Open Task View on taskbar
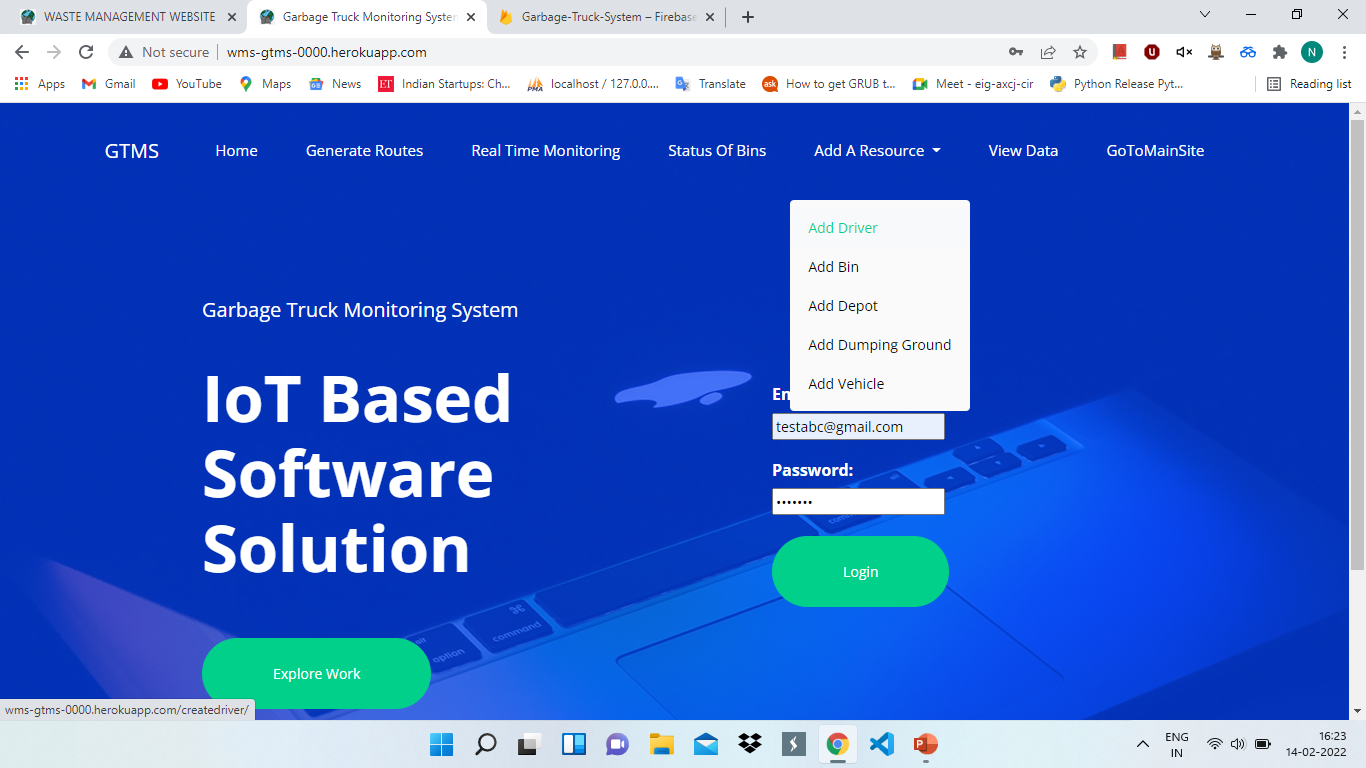Screen dimensions: 1366x768 coord(529,744)
